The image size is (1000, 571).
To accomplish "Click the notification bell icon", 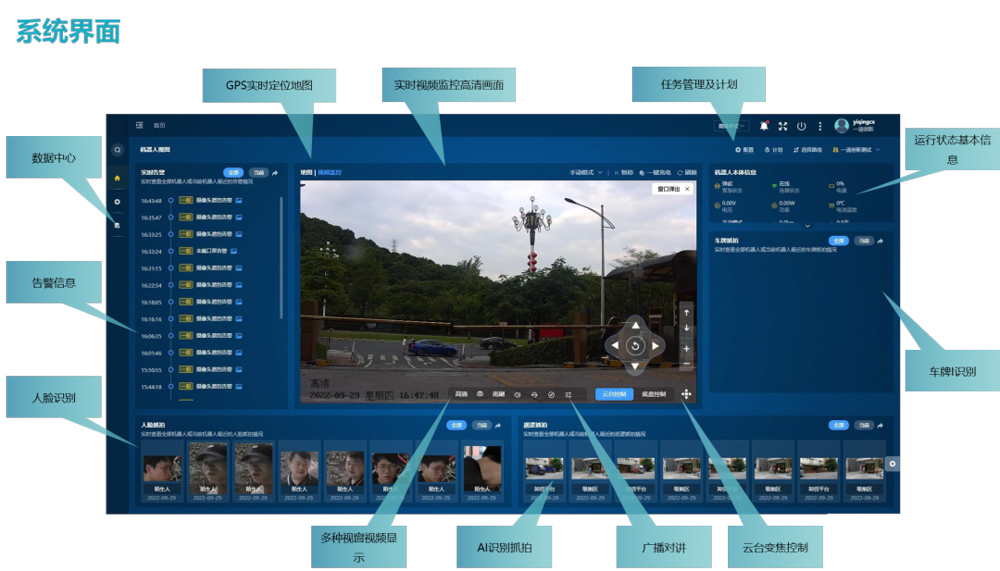I will click(x=764, y=126).
